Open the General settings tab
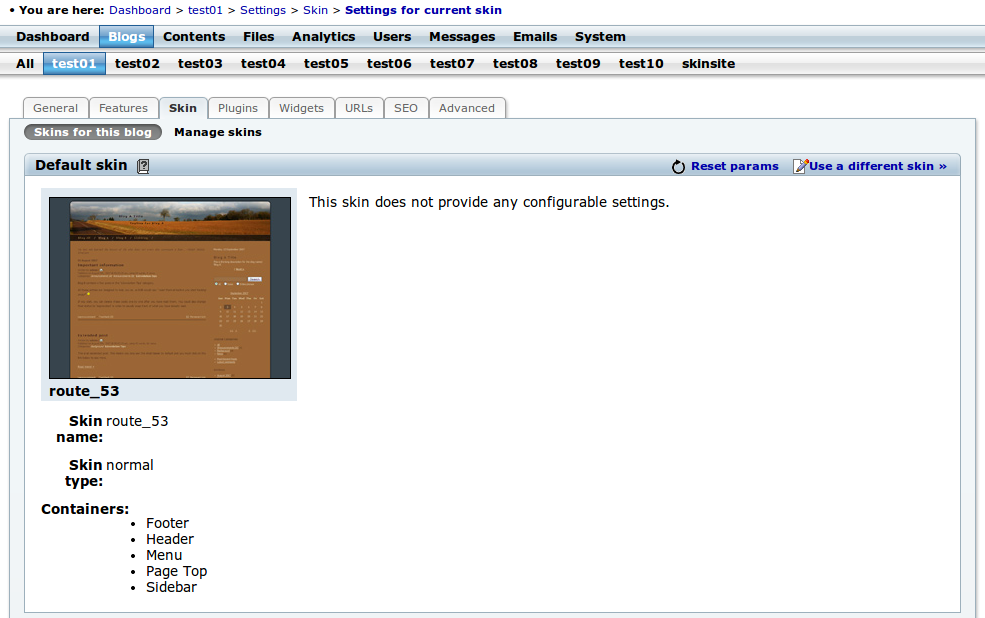This screenshot has height=618, width=985. (56, 108)
